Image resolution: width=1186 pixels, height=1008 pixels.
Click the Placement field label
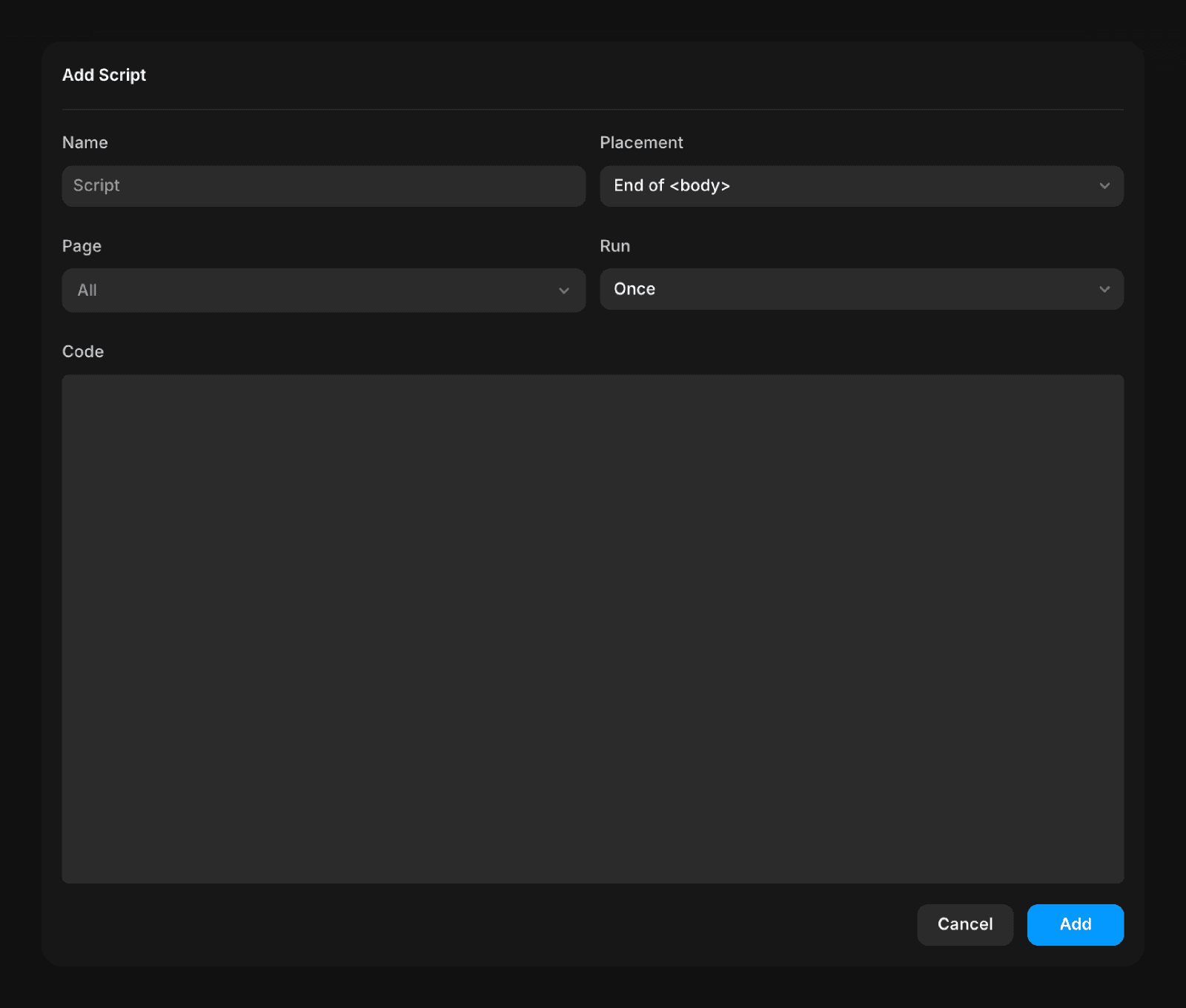642,142
